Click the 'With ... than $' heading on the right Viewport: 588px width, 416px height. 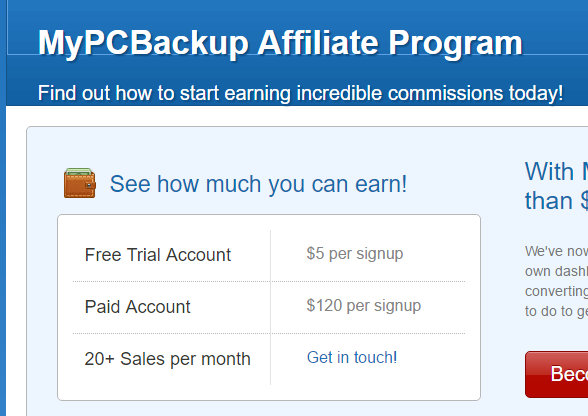click(556, 186)
